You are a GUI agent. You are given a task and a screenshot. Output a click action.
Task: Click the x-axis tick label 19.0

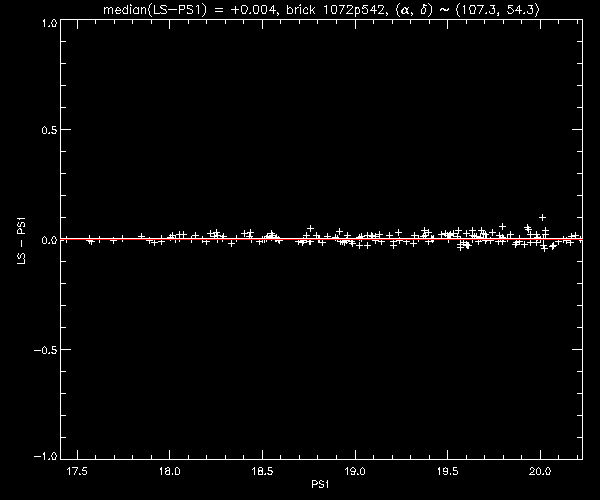tap(355, 471)
